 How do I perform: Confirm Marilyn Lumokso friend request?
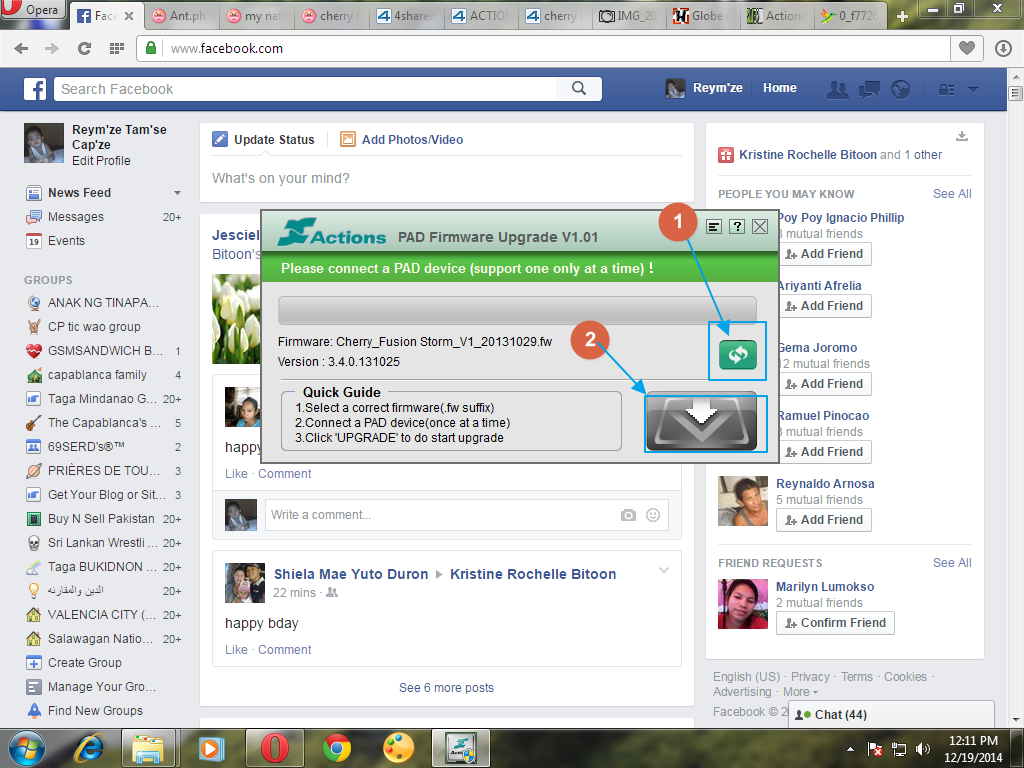(835, 623)
